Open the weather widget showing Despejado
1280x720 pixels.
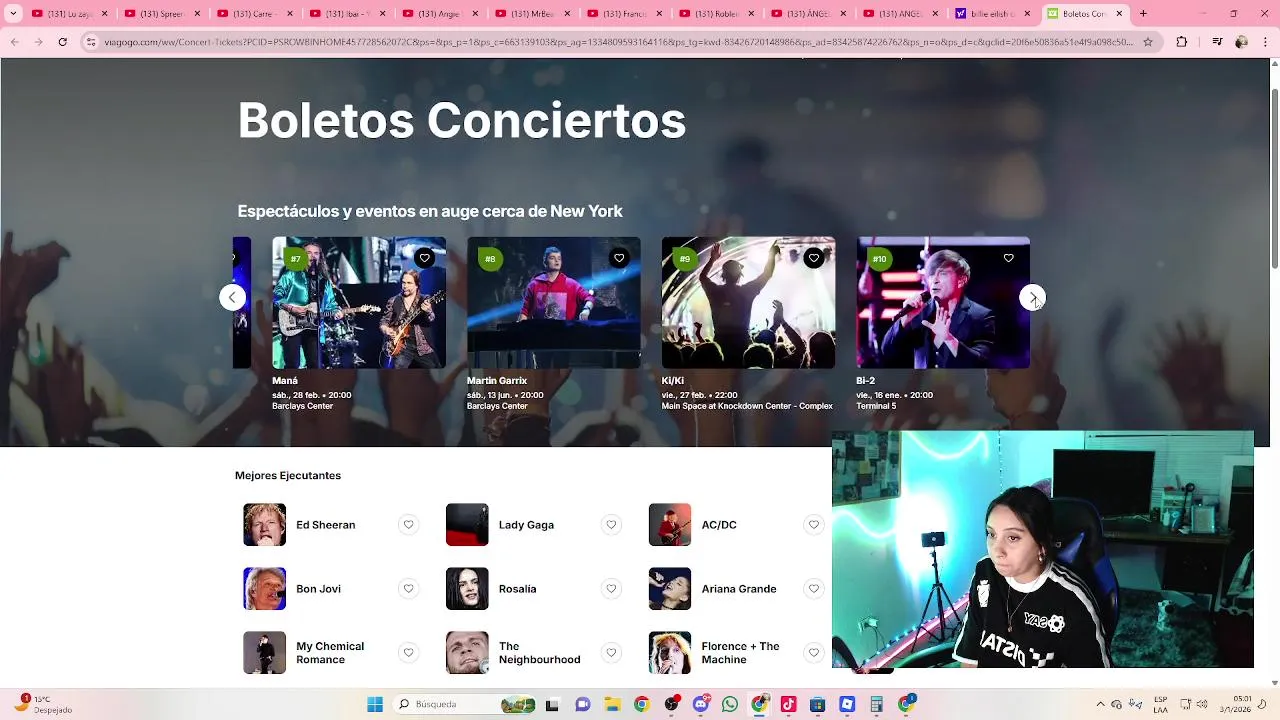(45, 704)
